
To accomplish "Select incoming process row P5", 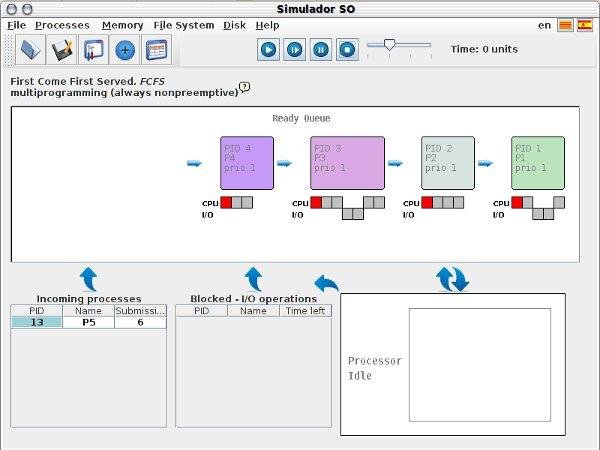I will click(x=89, y=323).
